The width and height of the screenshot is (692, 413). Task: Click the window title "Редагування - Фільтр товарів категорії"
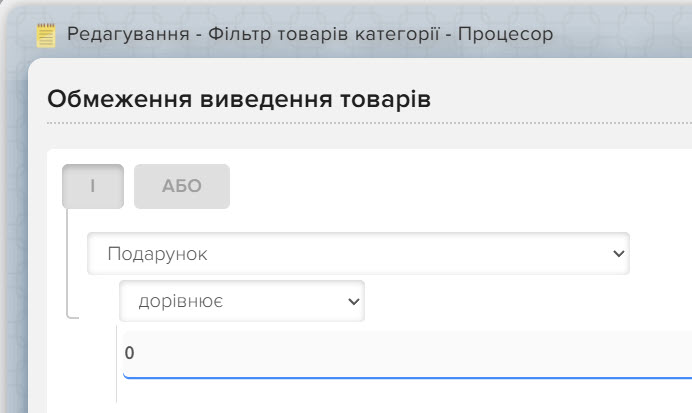pos(253,34)
